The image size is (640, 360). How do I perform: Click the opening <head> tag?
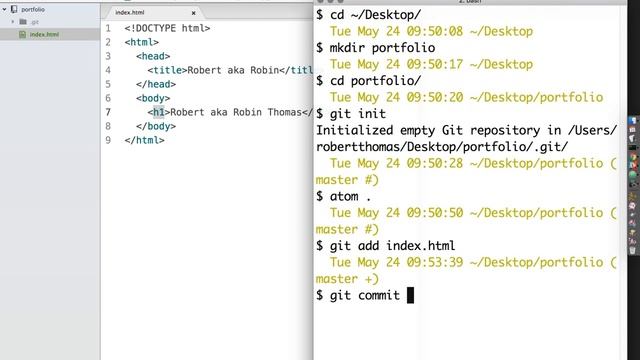click(x=153, y=56)
